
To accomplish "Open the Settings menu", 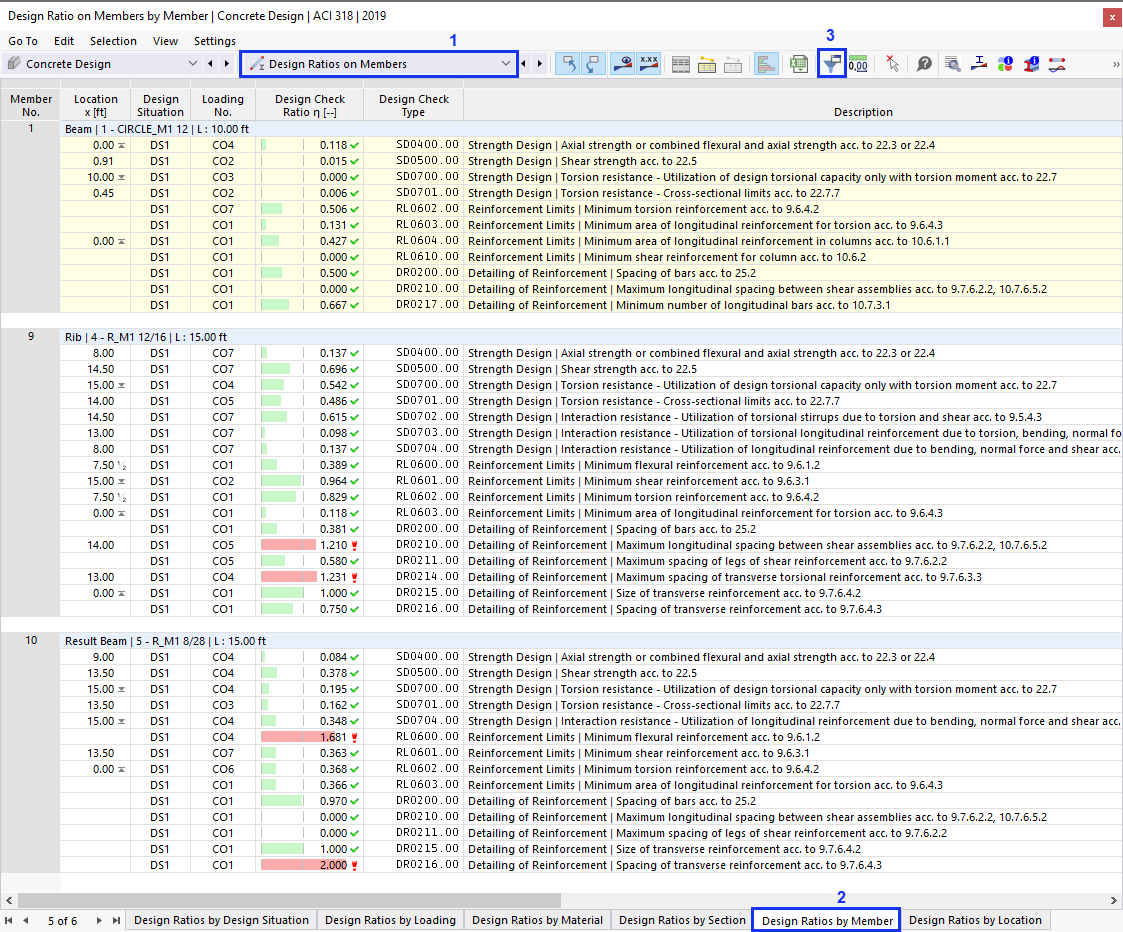I will (215, 41).
